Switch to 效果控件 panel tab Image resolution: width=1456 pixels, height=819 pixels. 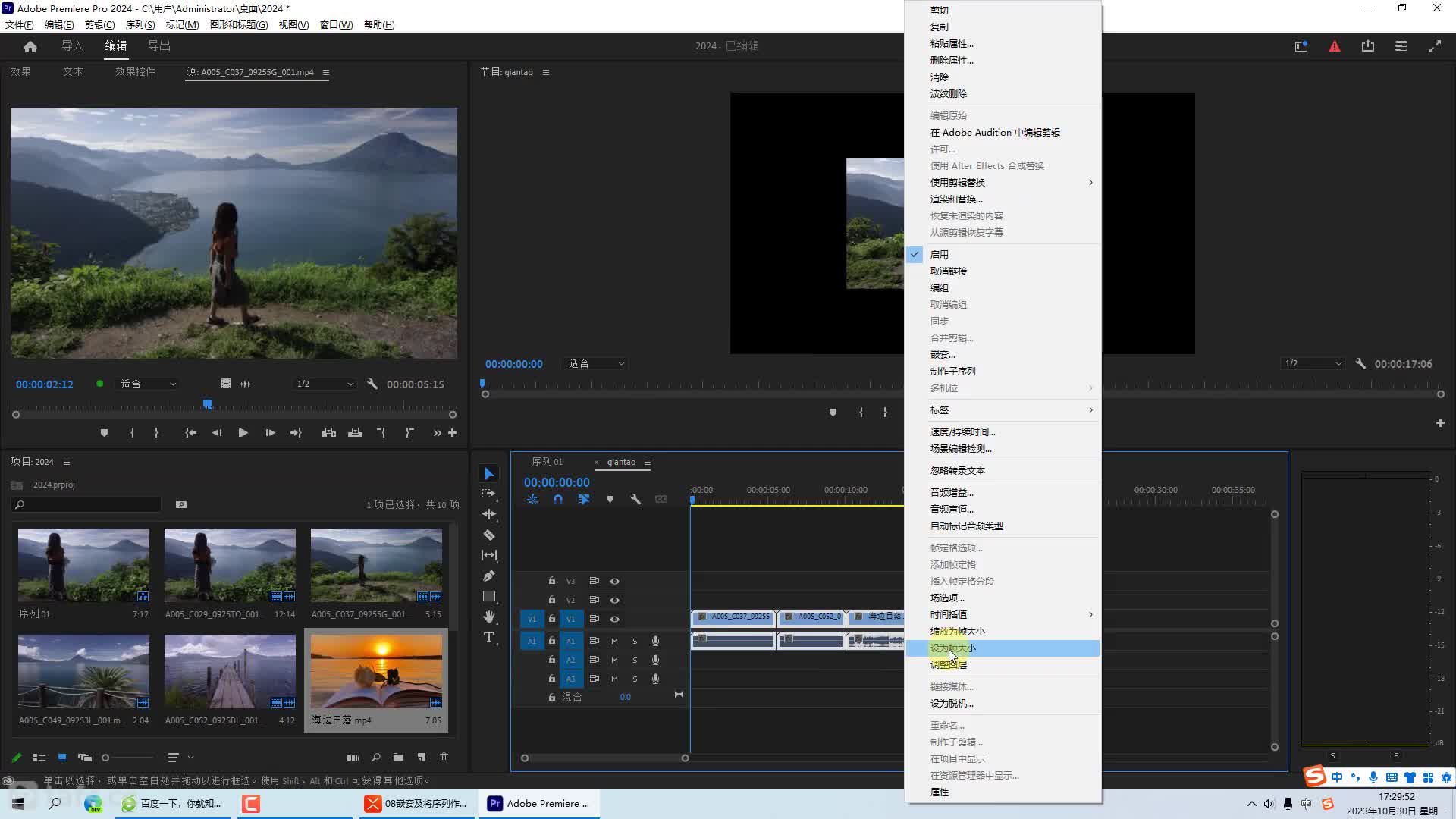coord(135,71)
